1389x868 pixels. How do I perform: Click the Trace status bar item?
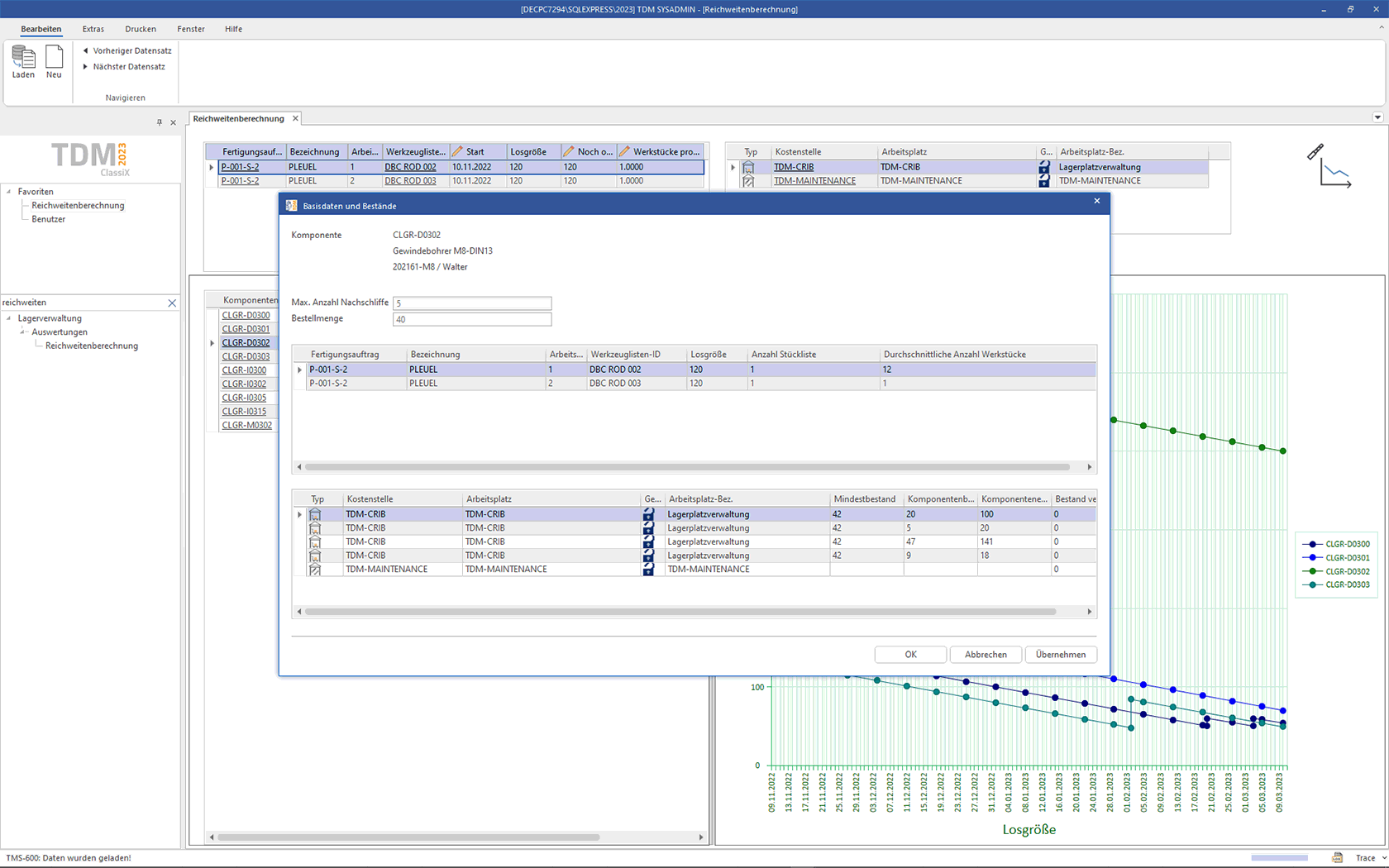click(x=1365, y=858)
